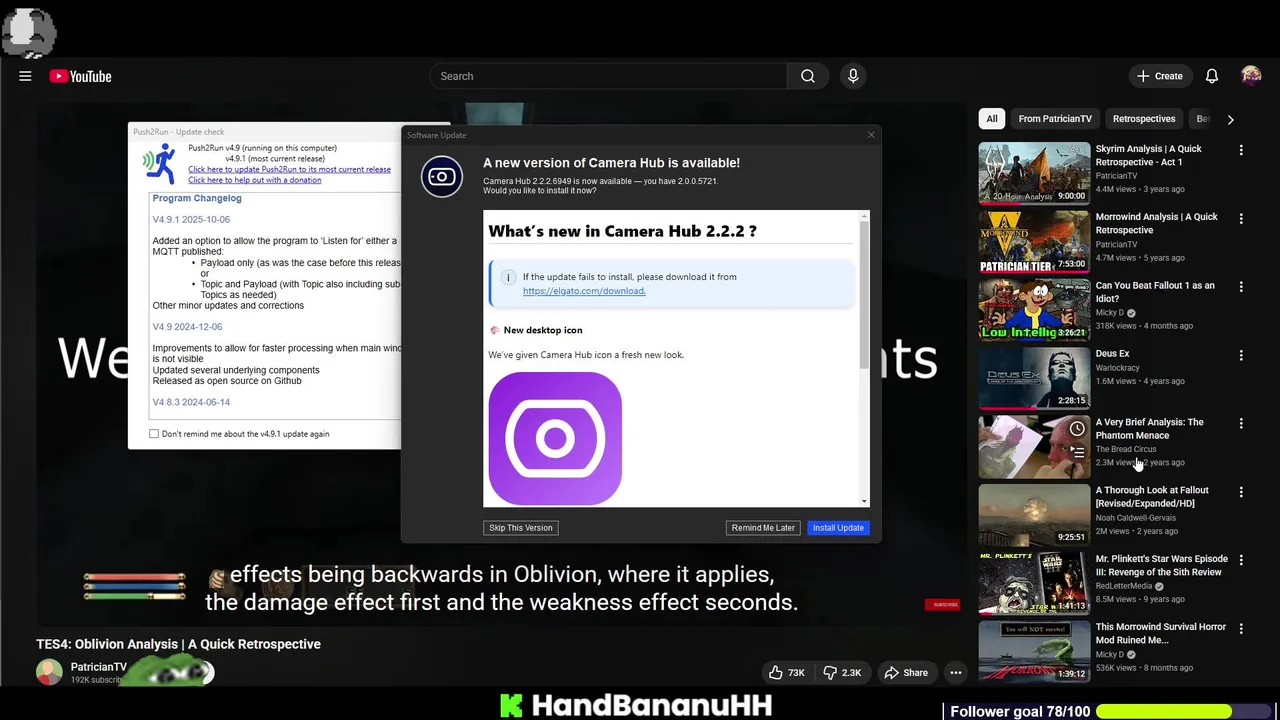Click 'V4.8.3 2024-06-14' changelog heading

(x=191, y=402)
